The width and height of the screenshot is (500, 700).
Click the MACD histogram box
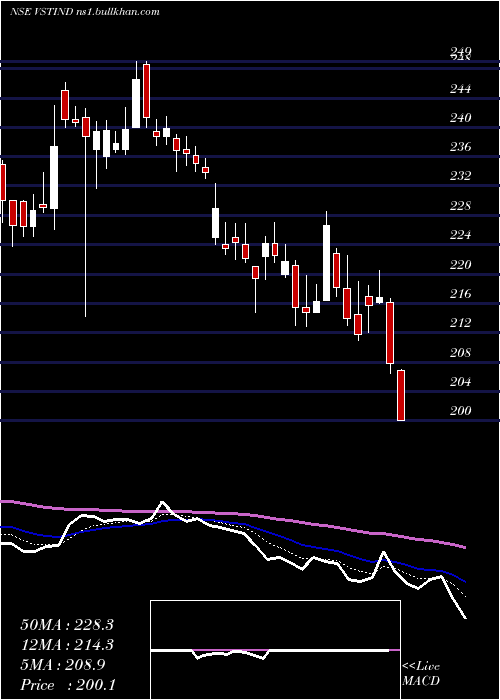(275, 650)
